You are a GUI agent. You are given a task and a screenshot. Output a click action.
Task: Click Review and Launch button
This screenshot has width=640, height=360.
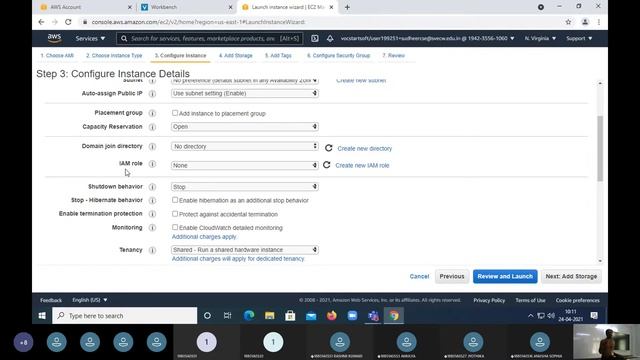505,276
